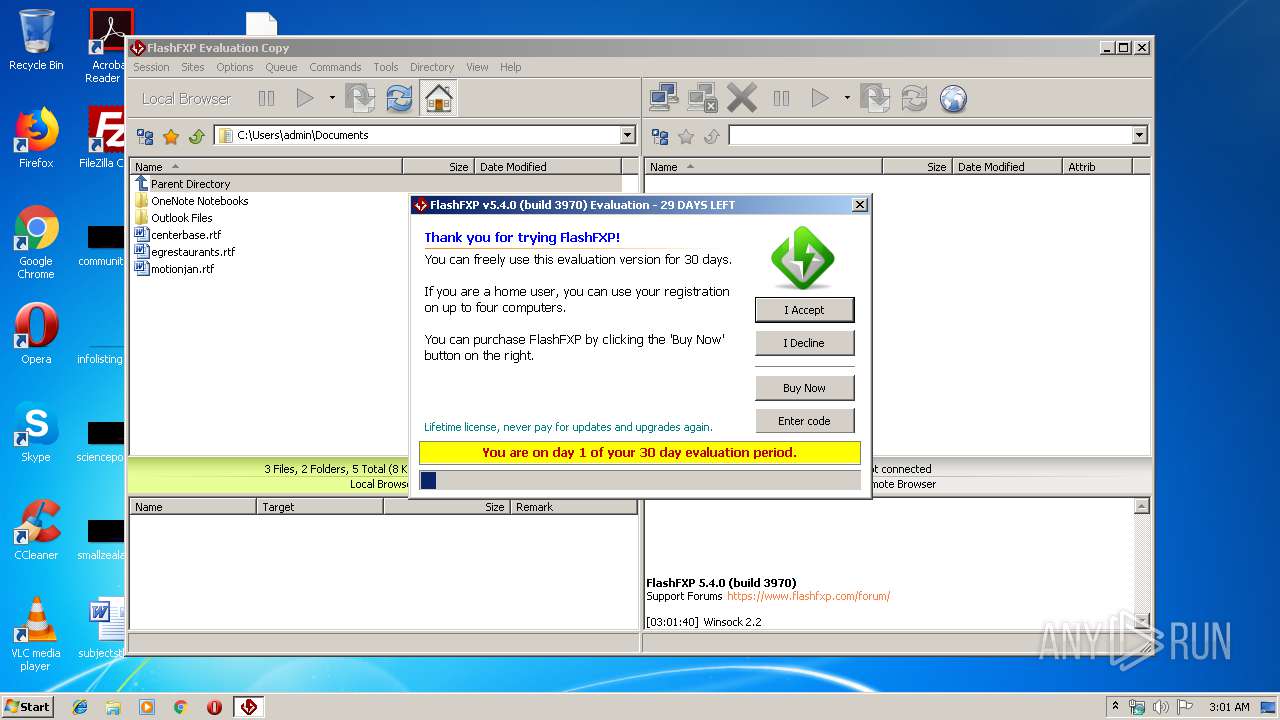Click log pane scrollbar up arrow

[x=1142, y=507]
